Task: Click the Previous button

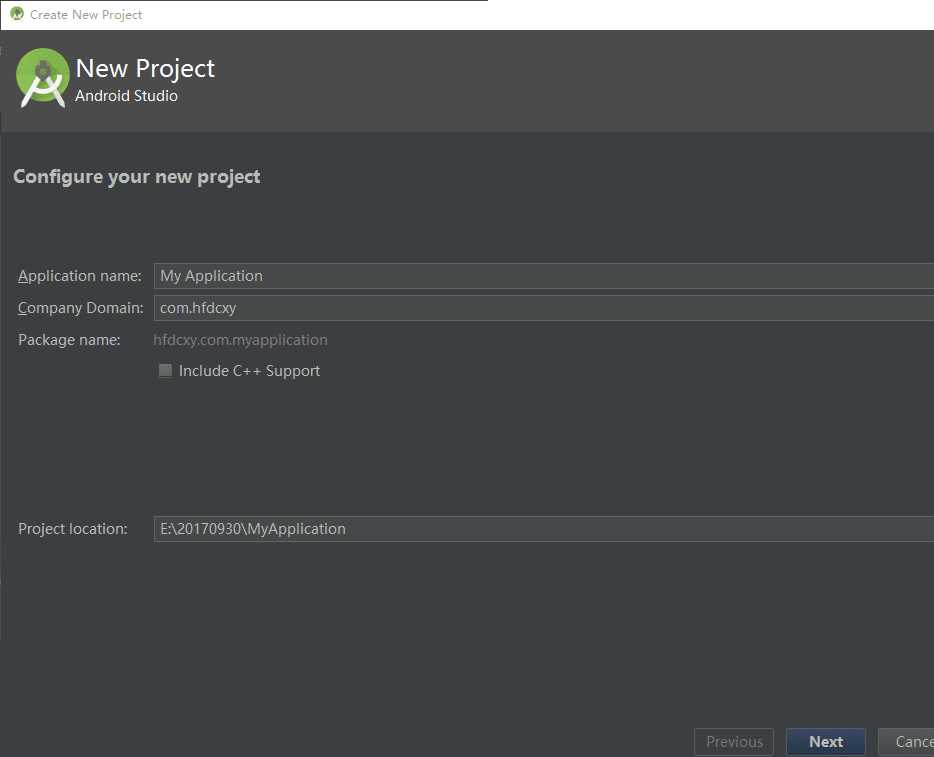Action: click(x=734, y=742)
